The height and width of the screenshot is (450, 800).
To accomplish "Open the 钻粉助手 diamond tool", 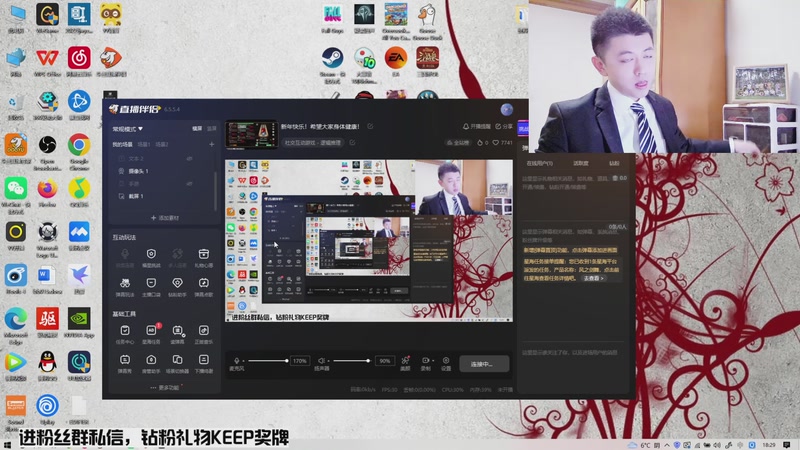I will [x=177, y=287].
